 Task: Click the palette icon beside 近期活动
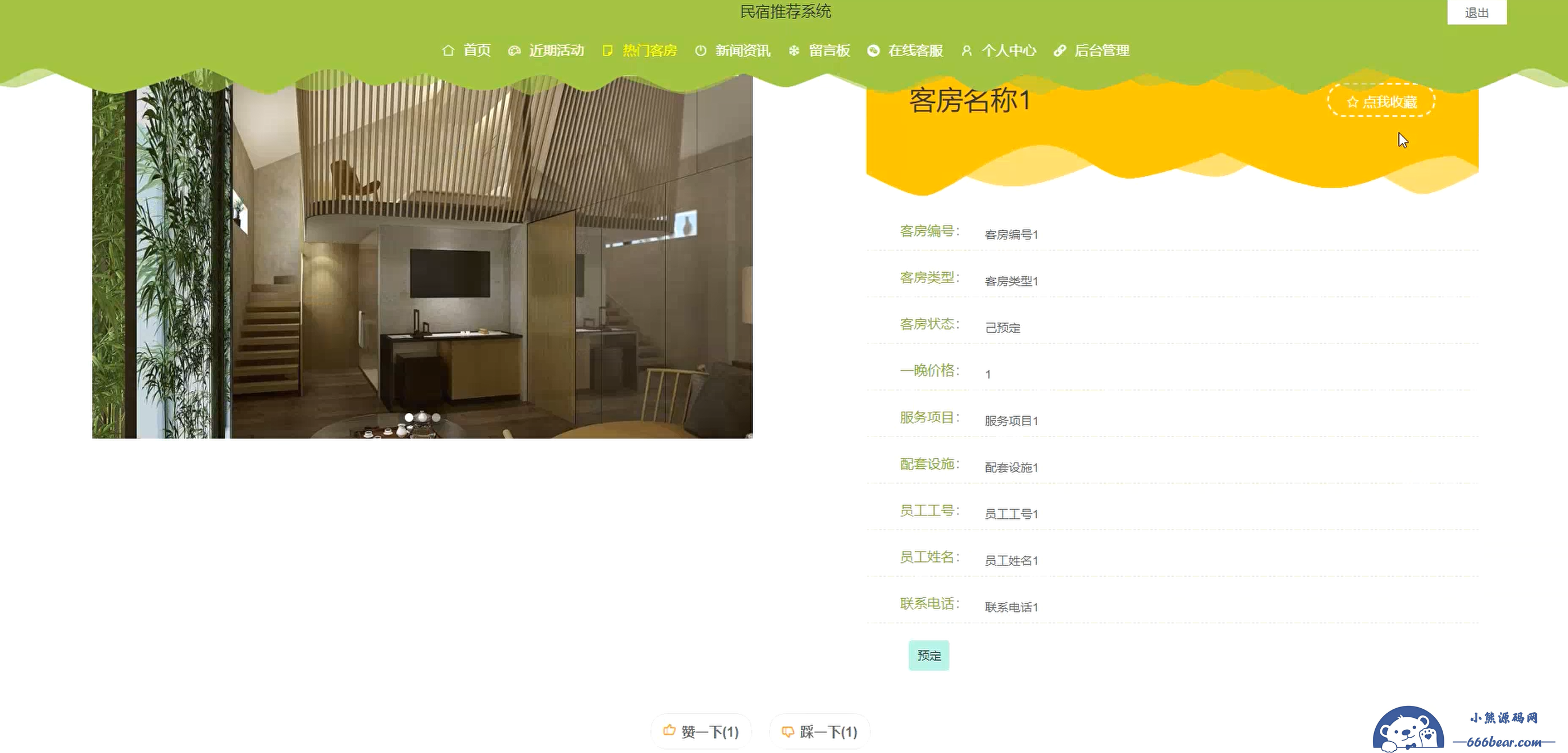[514, 50]
